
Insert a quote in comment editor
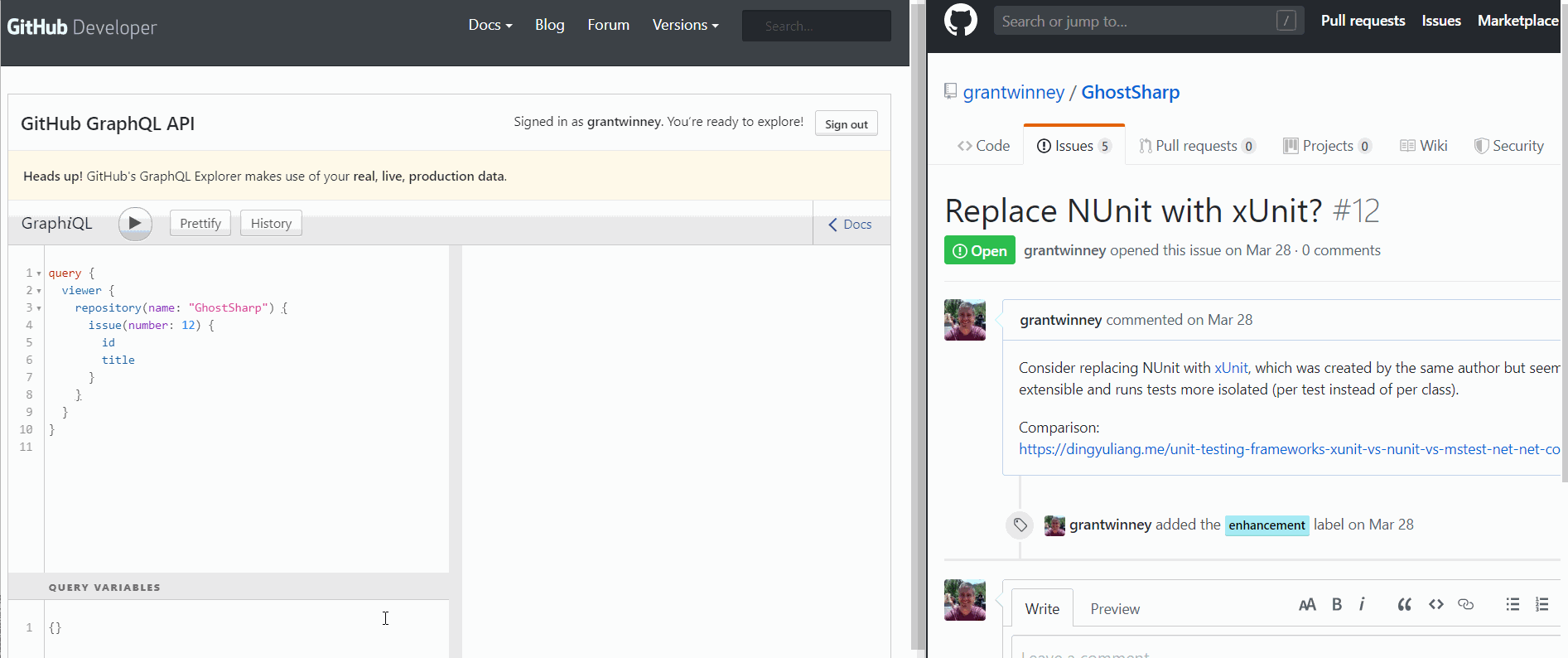tap(1404, 605)
